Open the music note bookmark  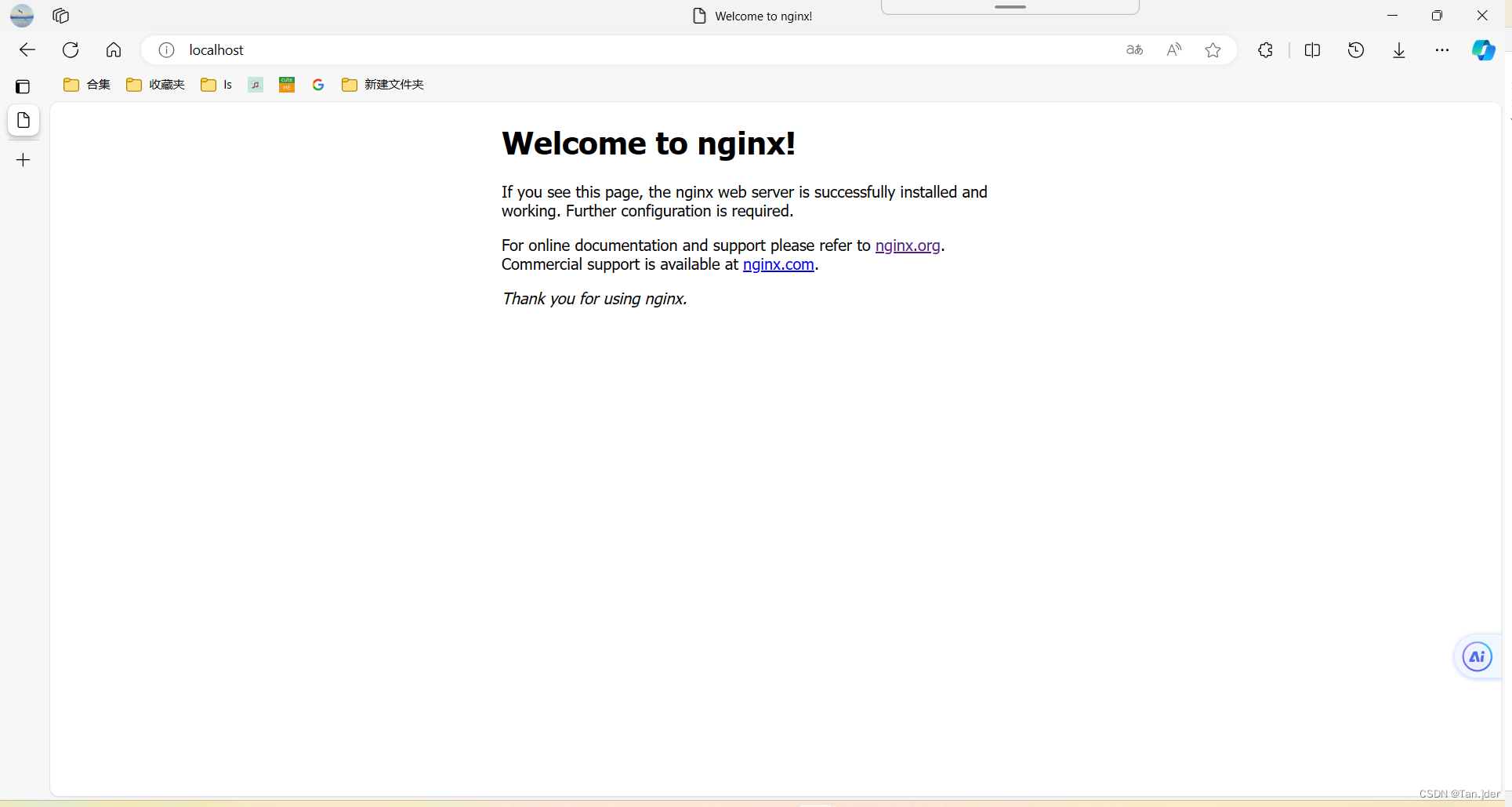coord(256,85)
